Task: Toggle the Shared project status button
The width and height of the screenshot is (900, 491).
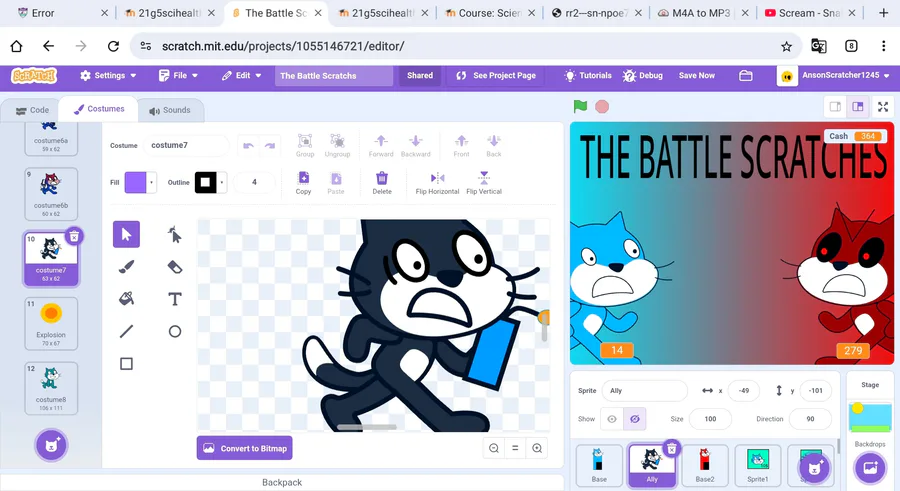Action: (420, 75)
